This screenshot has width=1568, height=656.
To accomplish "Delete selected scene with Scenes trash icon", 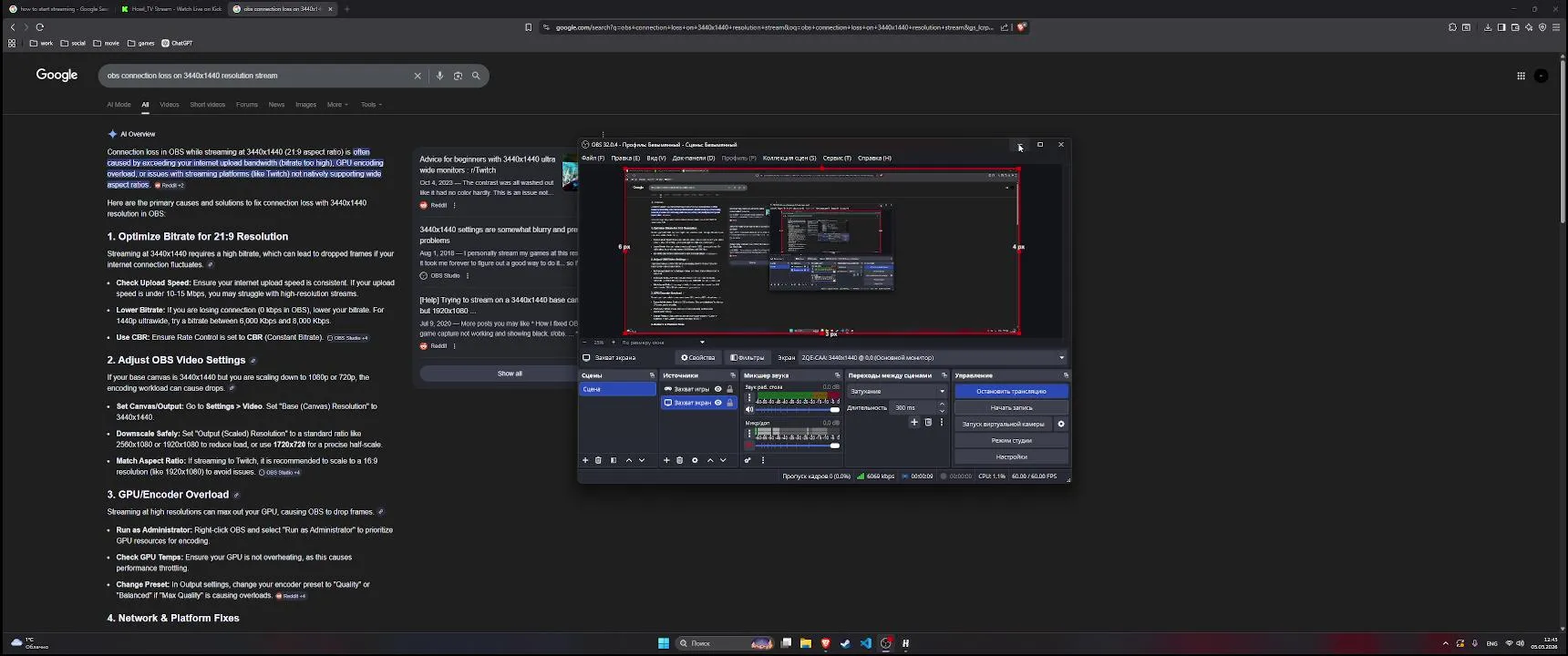I will click(x=598, y=460).
